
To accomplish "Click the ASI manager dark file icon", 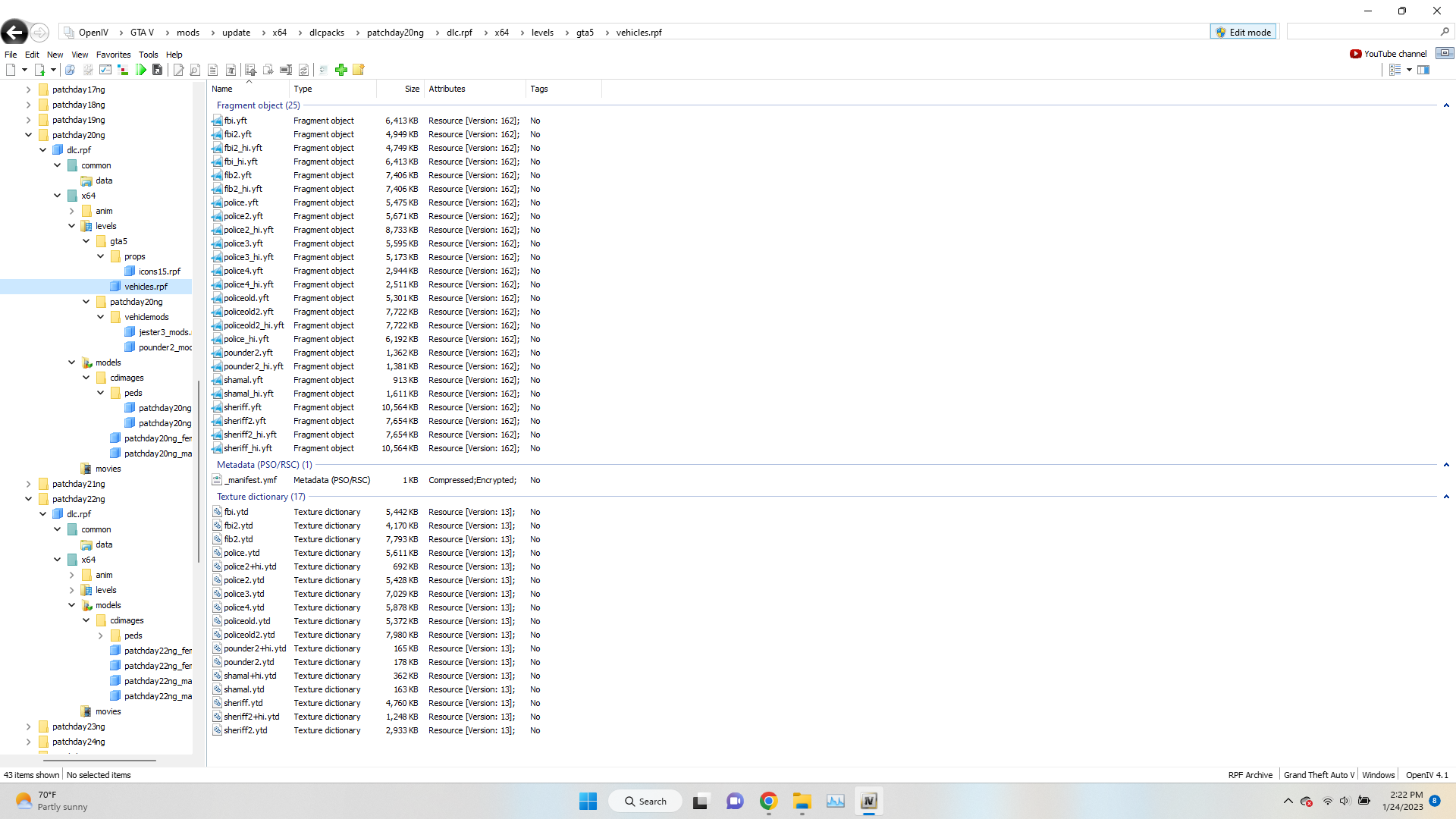I will tap(158, 70).
